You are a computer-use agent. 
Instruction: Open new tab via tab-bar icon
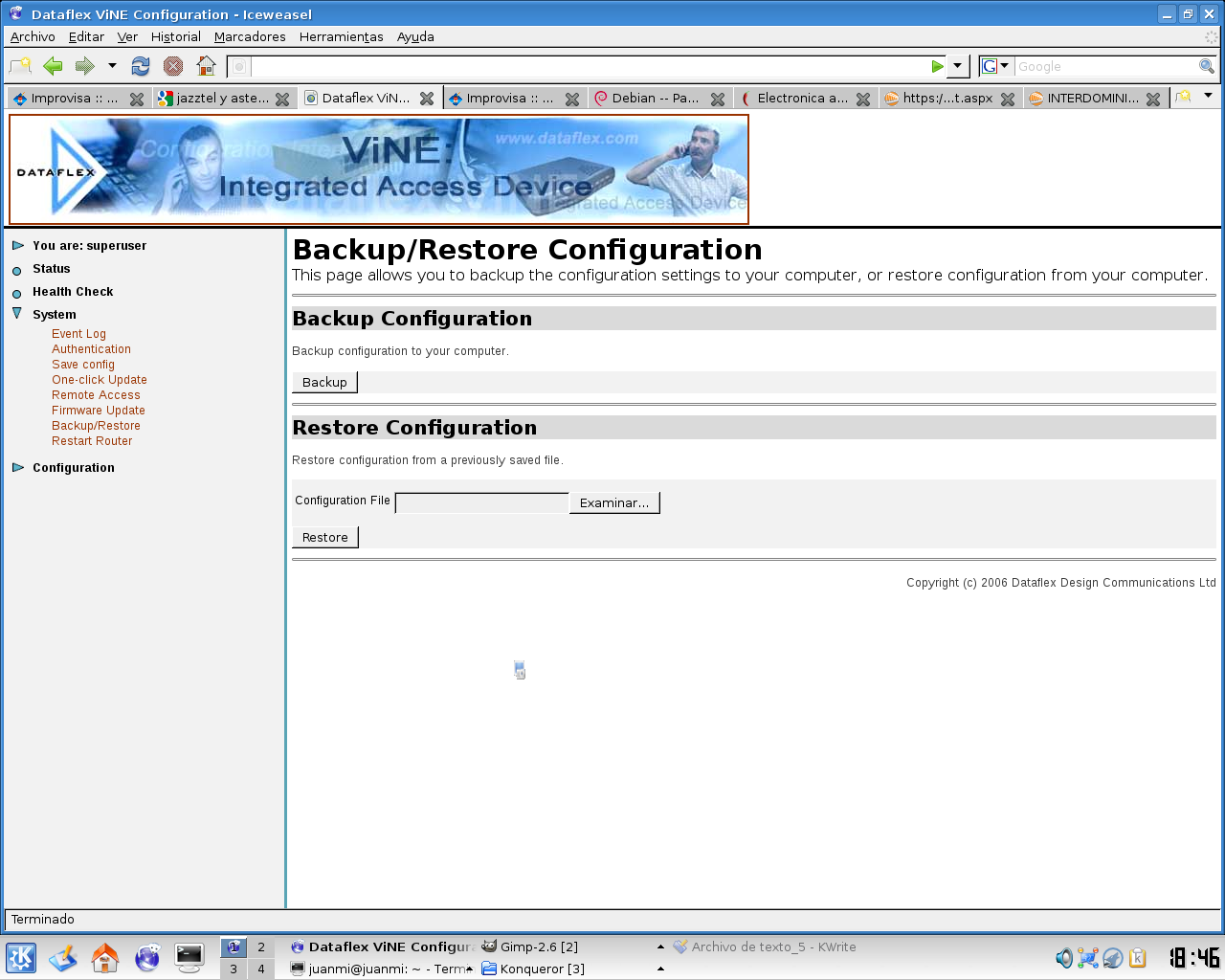(x=1184, y=97)
